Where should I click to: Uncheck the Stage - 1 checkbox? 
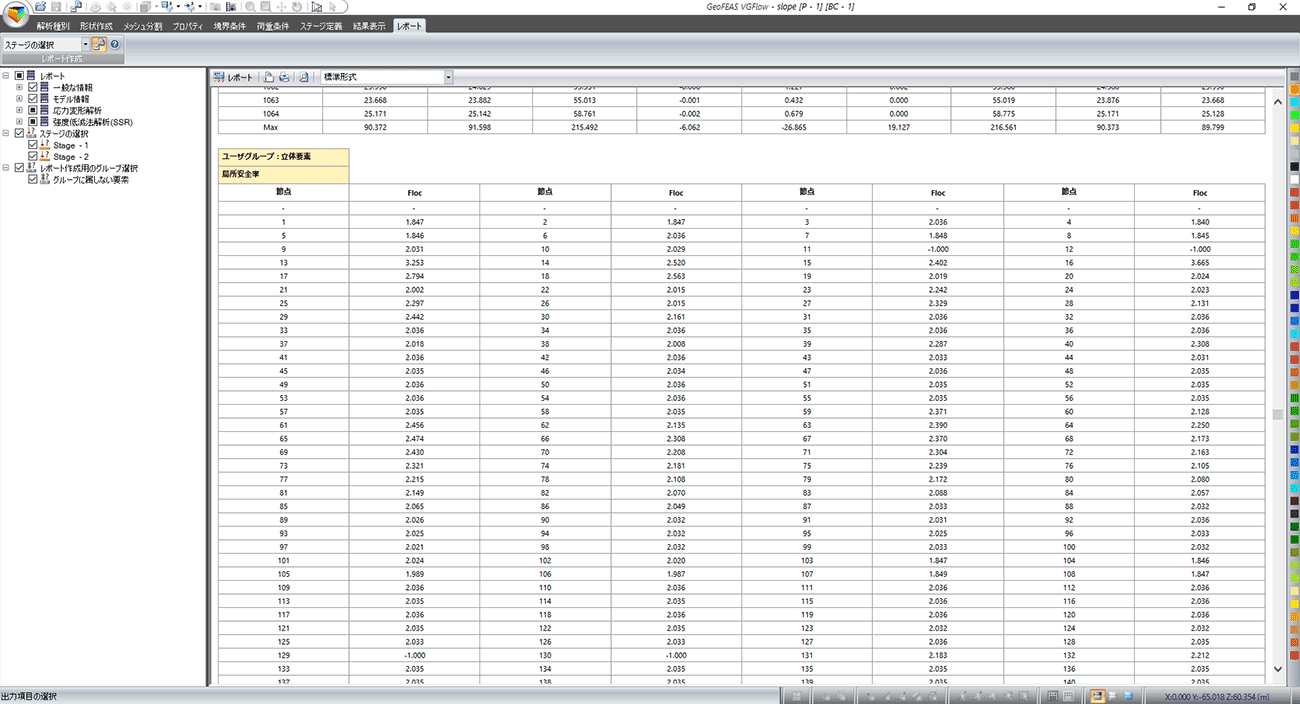pos(32,145)
